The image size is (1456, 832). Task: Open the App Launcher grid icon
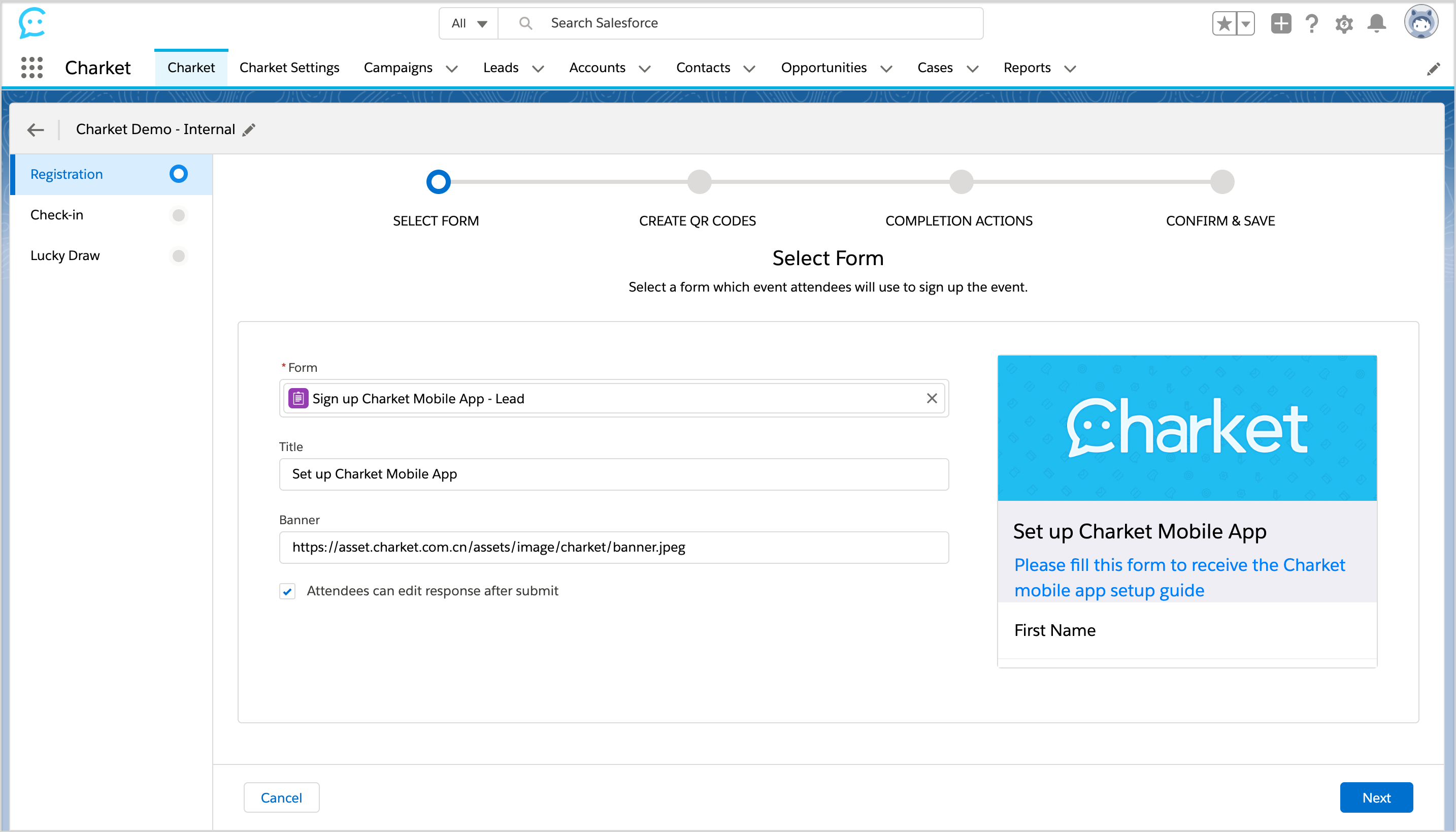[x=32, y=68]
